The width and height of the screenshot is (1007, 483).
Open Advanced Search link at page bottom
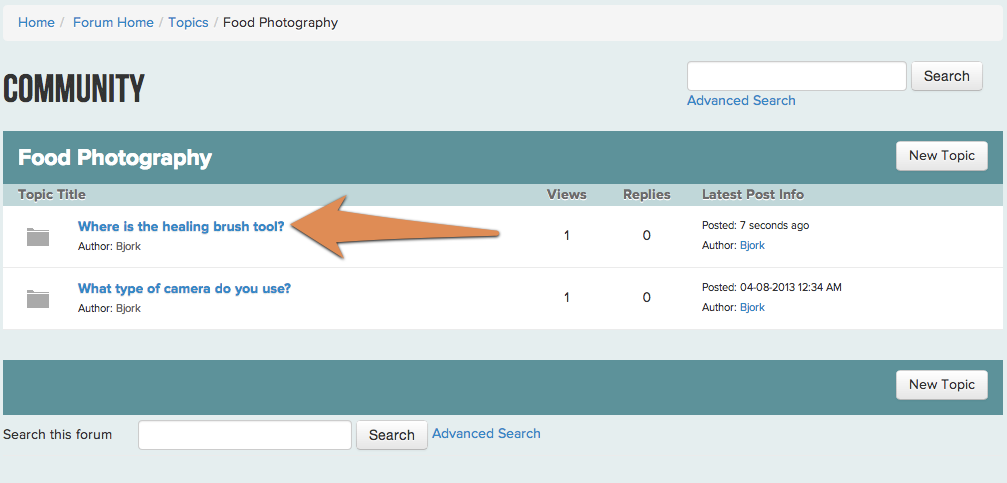tap(486, 434)
